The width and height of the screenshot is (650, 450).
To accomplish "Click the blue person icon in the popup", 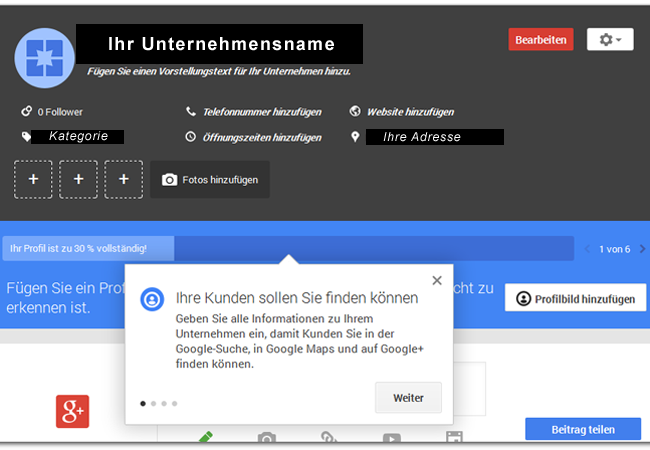I will click(152, 299).
